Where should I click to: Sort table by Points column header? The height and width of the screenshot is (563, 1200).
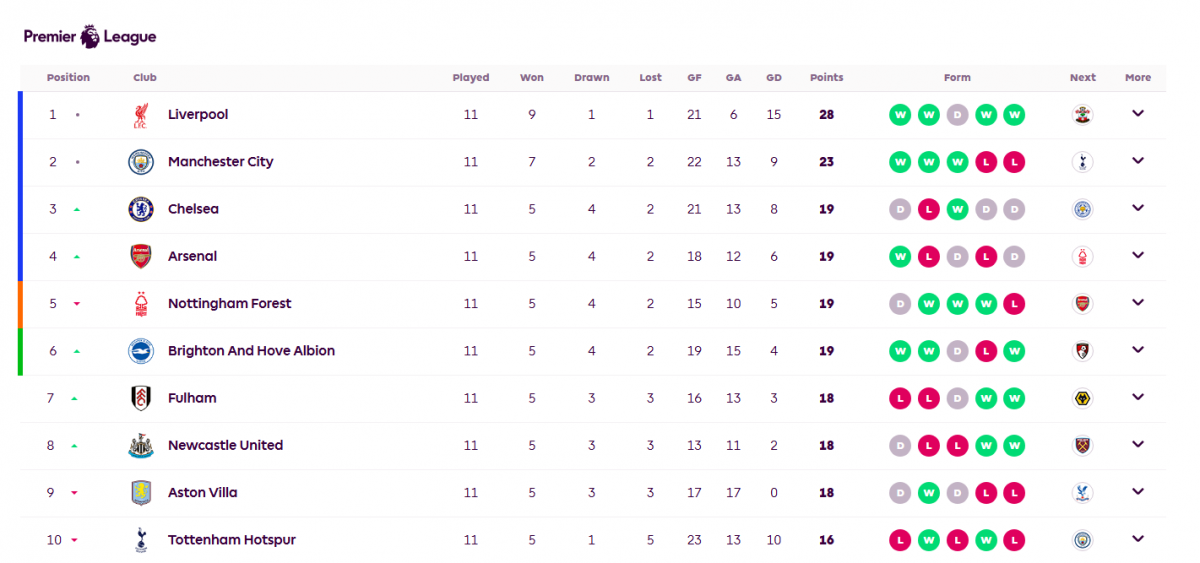point(826,78)
